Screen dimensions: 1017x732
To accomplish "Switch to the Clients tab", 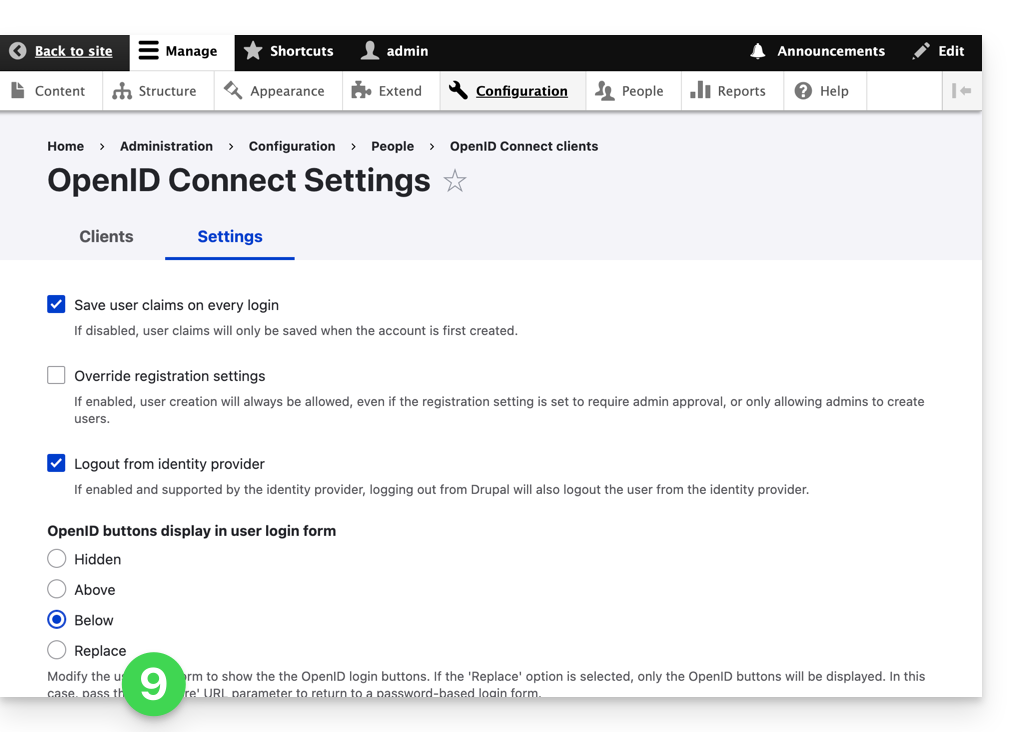I will pyautogui.click(x=106, y=237).
